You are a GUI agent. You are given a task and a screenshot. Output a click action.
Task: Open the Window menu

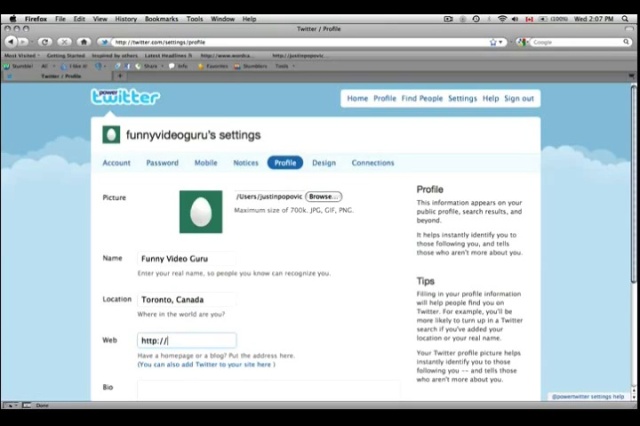[222, 19]
